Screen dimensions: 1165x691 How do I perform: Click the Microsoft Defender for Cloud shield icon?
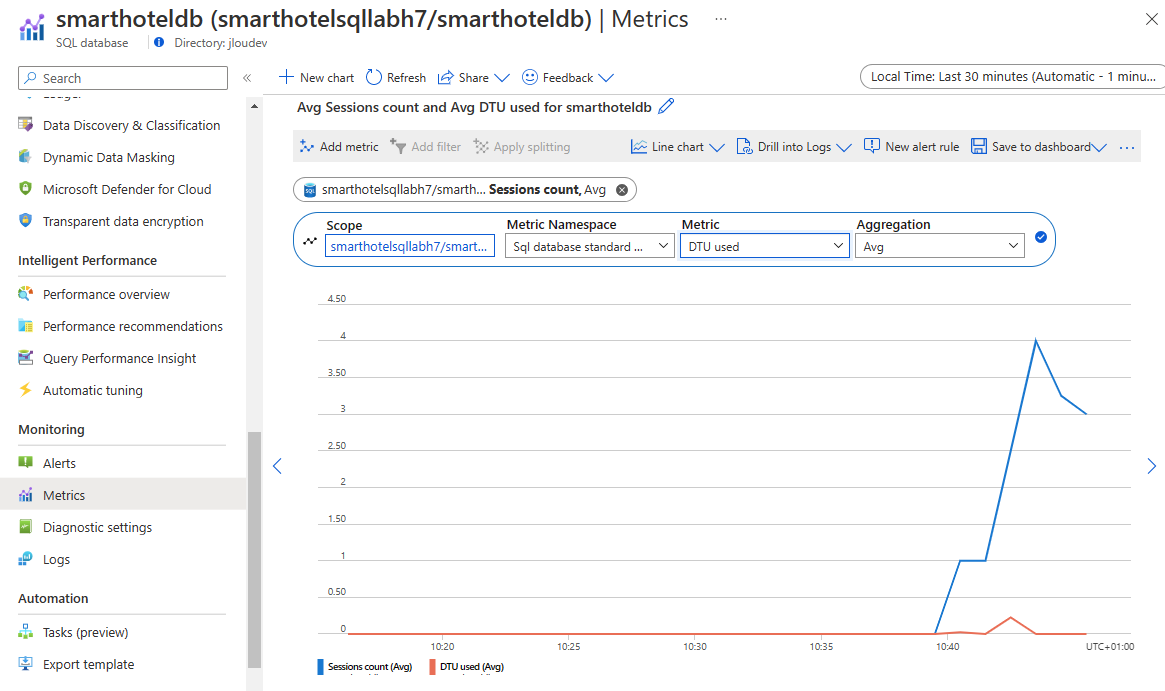pos(25,189)
